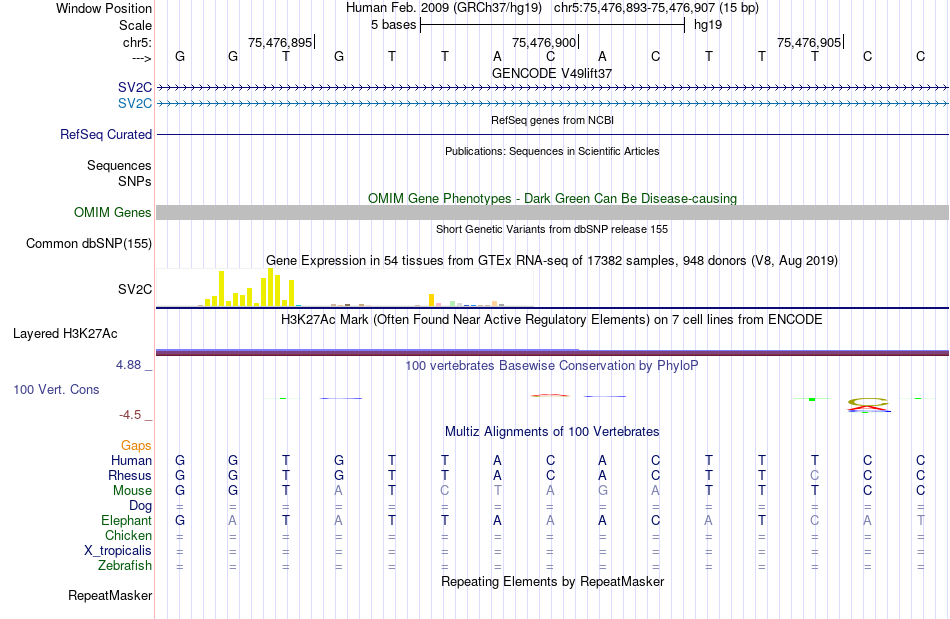Select the chr5: ruler label

point(137,42)
